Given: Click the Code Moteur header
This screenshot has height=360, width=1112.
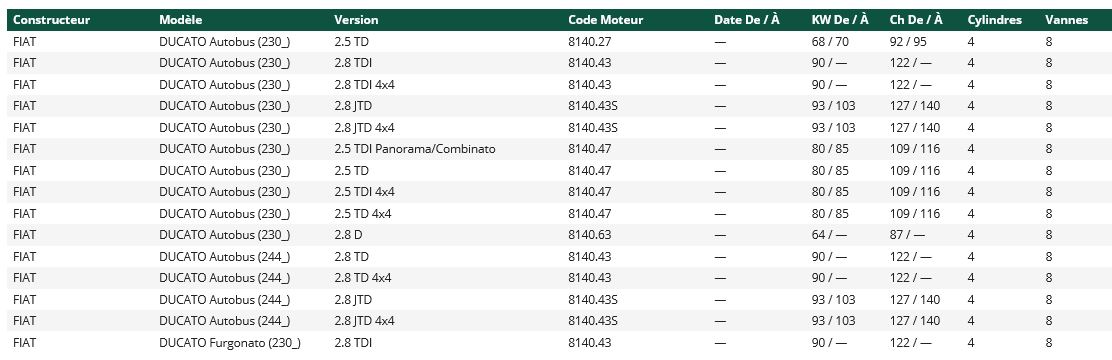Looking at the screenshot, I should coord(606,20).
